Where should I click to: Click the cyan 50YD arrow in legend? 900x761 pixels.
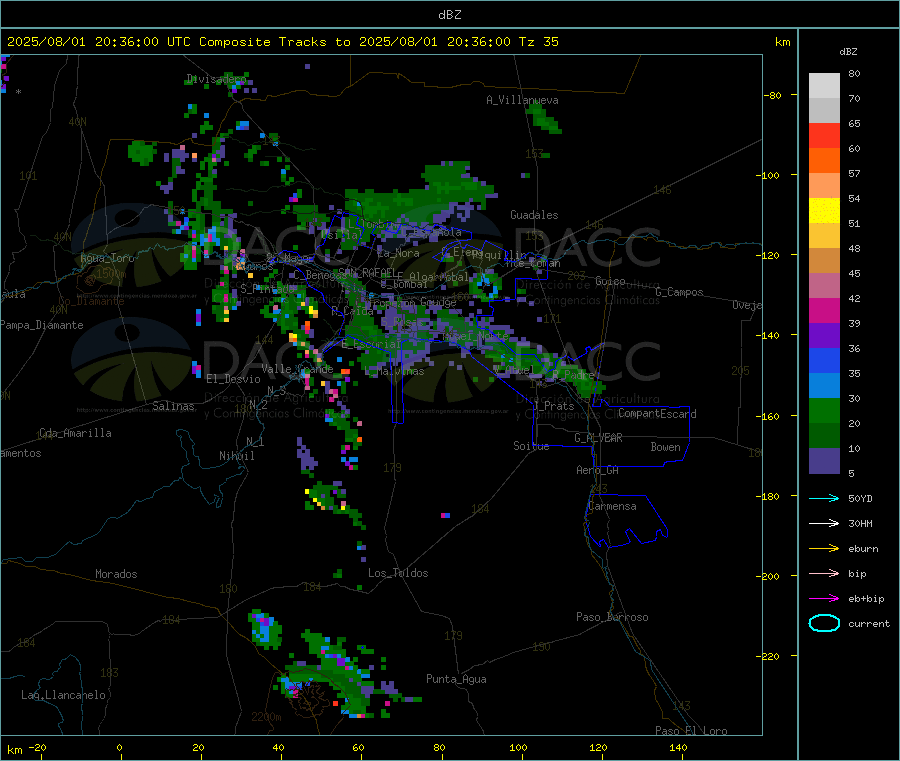(824, 498)
